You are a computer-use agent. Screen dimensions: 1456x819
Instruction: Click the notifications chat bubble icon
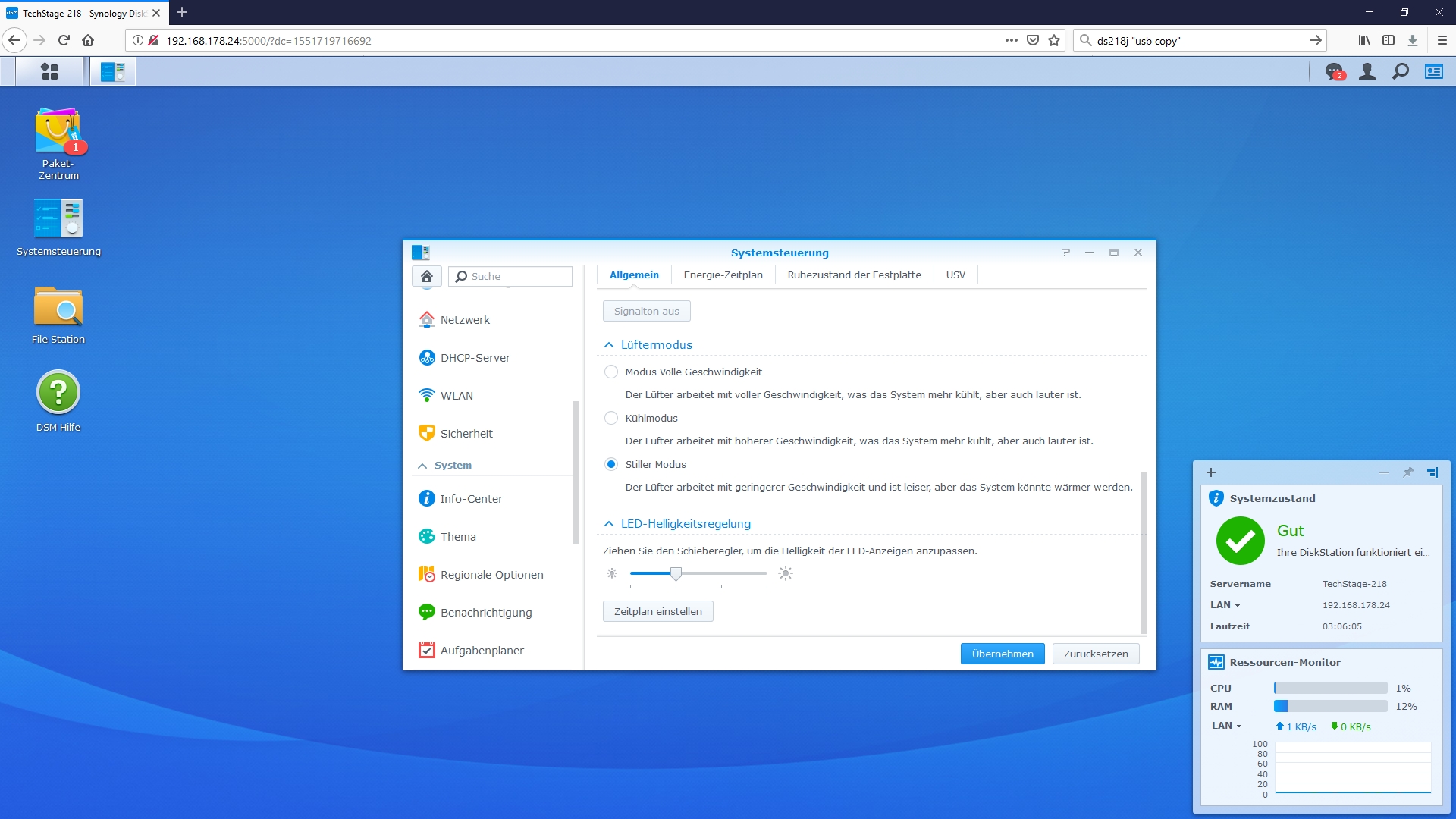pyautogui.click(x=1334, y=71)
